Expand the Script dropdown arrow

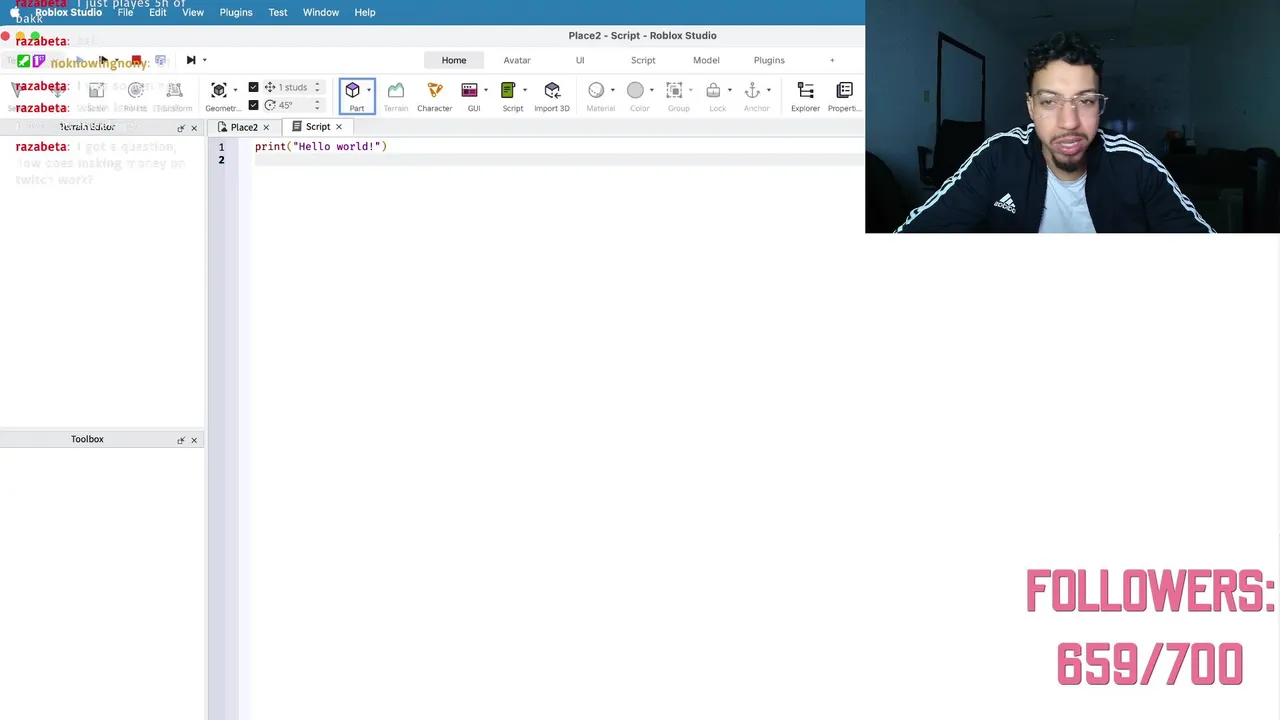(x=525, y=91)
